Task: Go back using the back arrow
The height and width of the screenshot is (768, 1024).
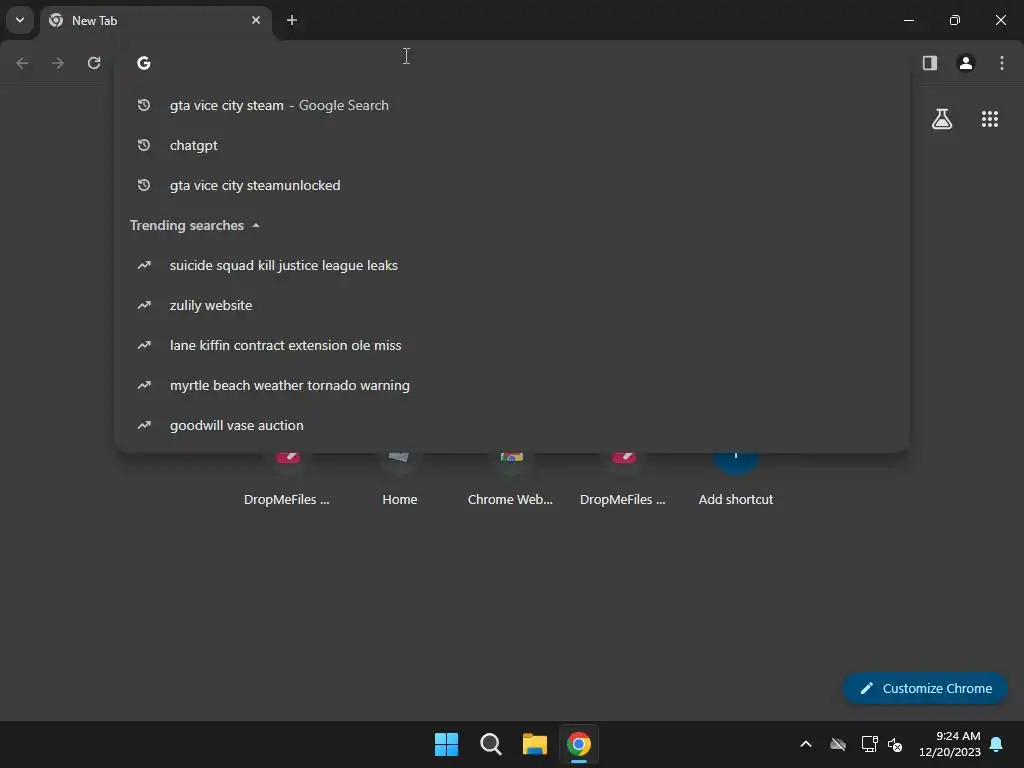Action: click(x=22, y=63)
